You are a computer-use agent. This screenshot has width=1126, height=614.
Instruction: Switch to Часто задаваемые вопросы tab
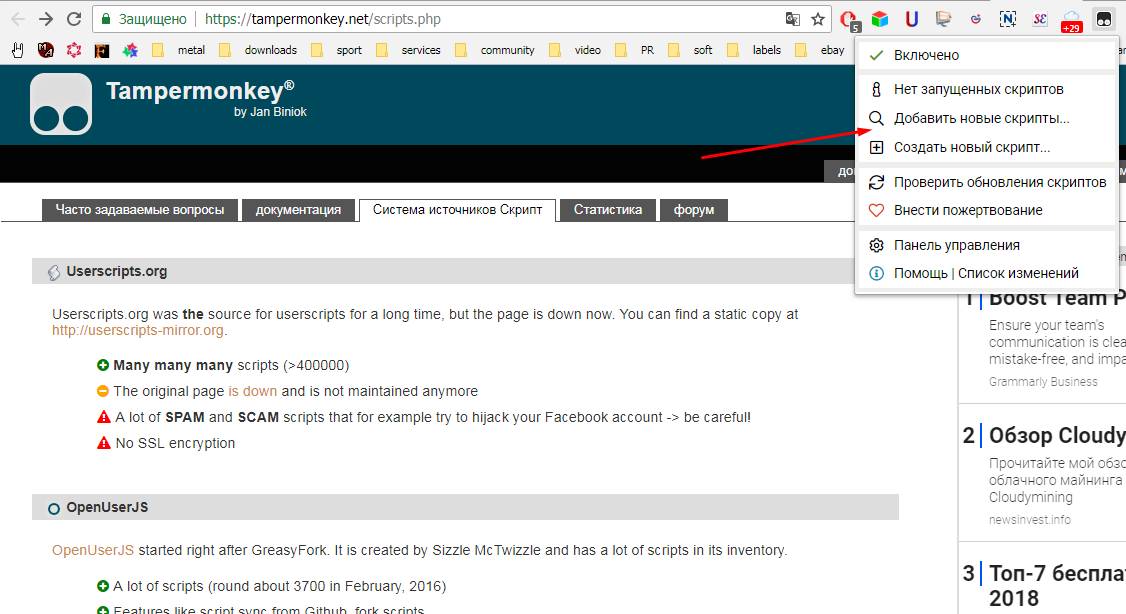point(140,210)
